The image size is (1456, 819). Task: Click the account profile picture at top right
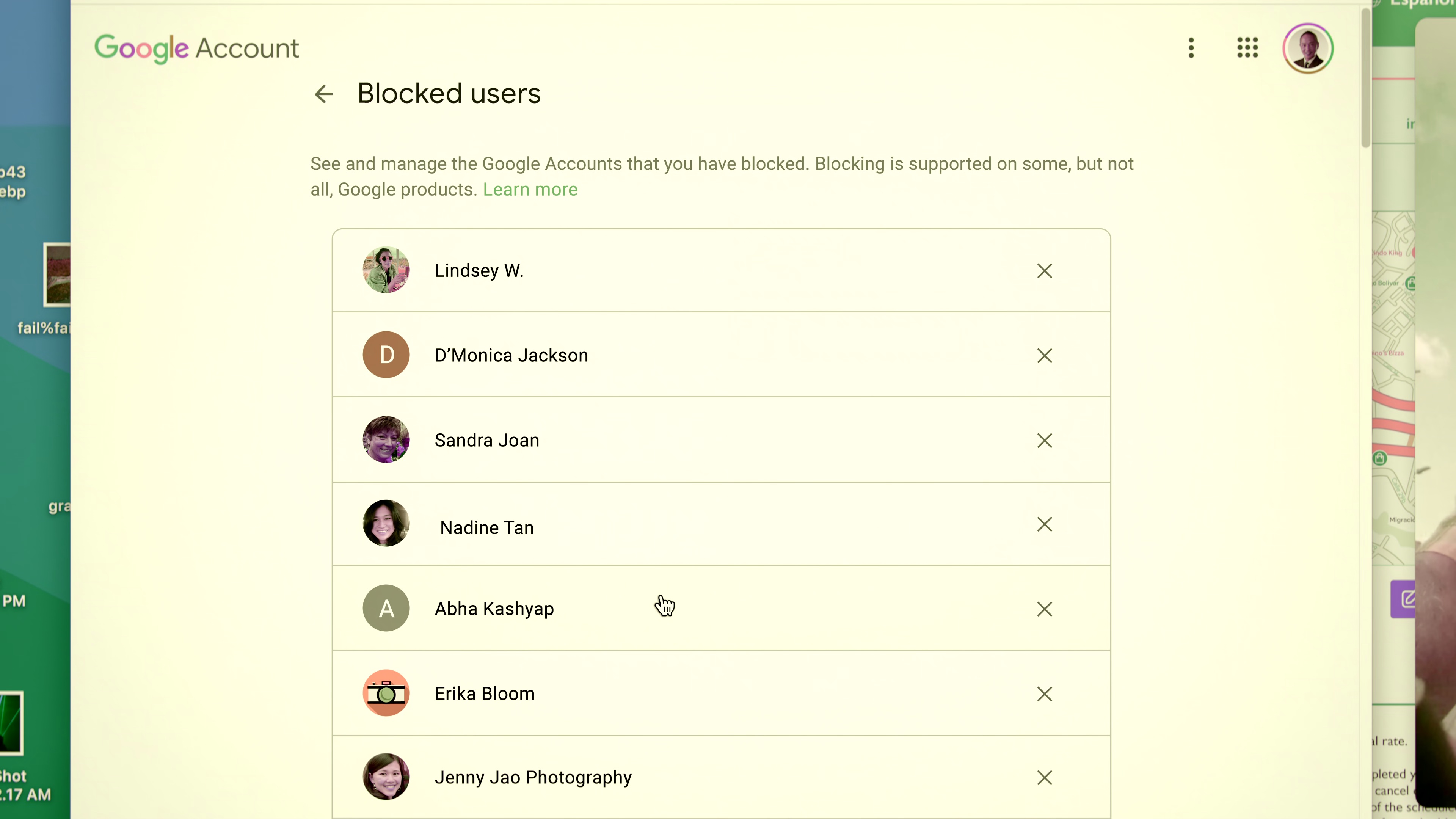(x=1307, y=48)
